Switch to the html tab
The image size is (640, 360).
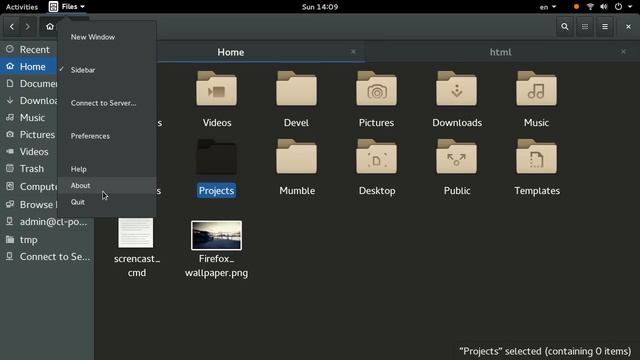[500, 52]
